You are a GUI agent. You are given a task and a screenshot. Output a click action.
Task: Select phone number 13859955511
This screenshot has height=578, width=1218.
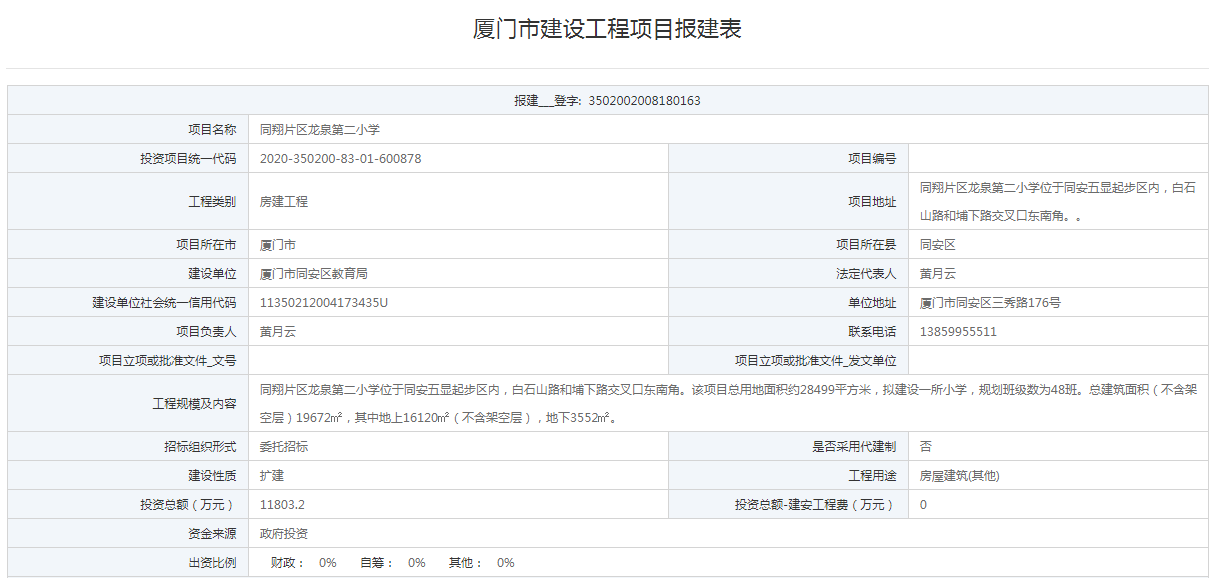pos(958,332)
